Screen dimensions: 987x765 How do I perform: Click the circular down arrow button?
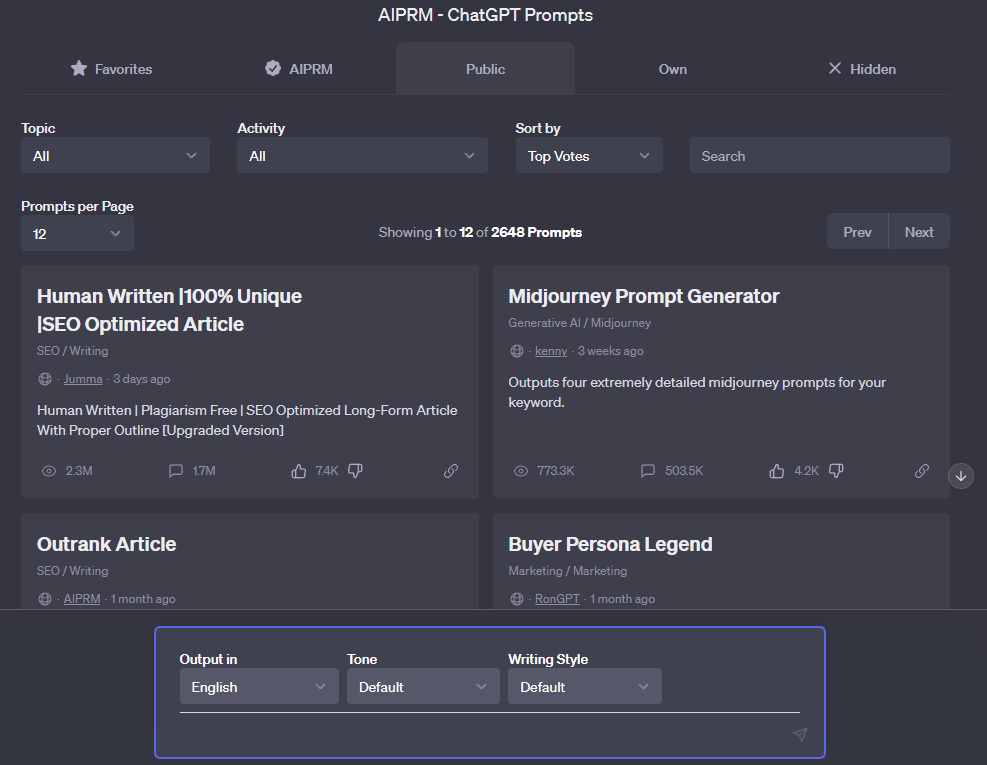coord(961,476)
